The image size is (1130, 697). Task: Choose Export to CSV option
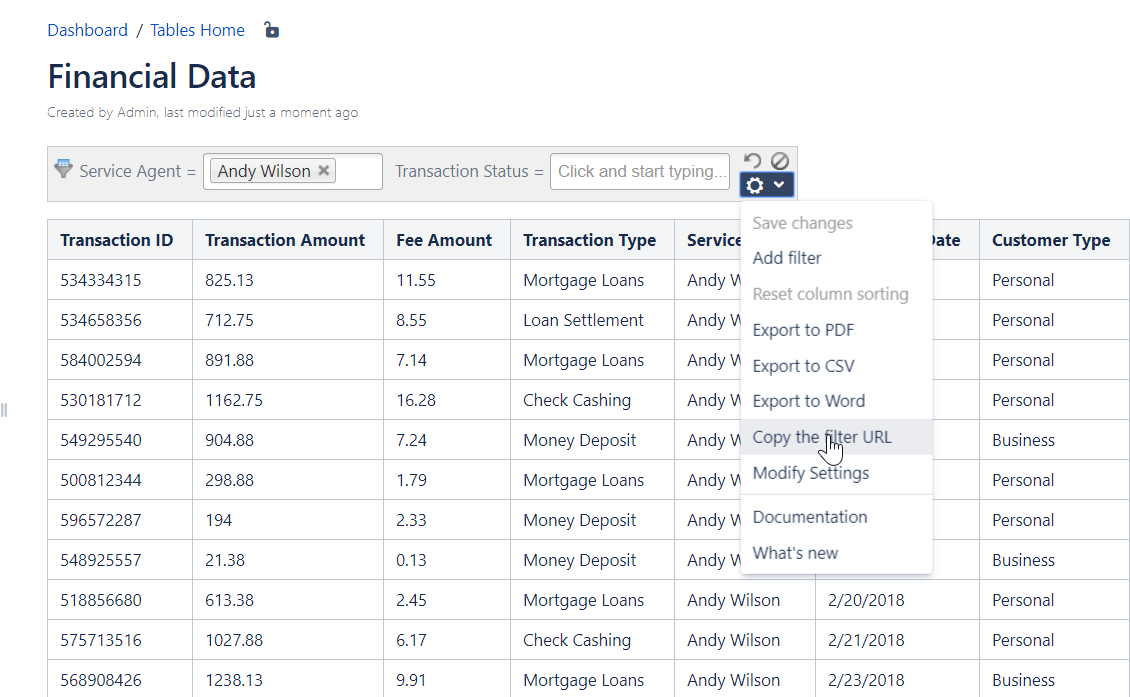(x=803, y=366)
